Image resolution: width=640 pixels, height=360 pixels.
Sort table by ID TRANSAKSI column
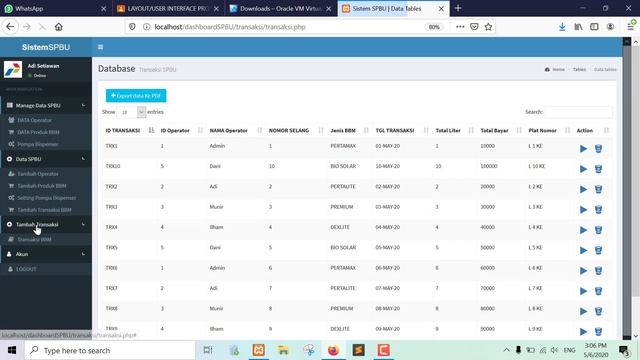coord(130,131)
